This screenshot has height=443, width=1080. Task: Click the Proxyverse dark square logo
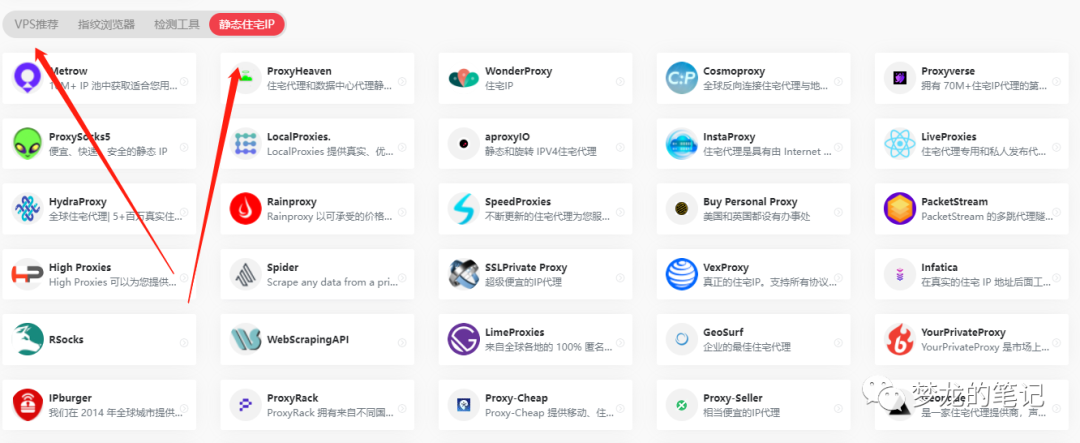pyautogui.click(x=900, y=78)
